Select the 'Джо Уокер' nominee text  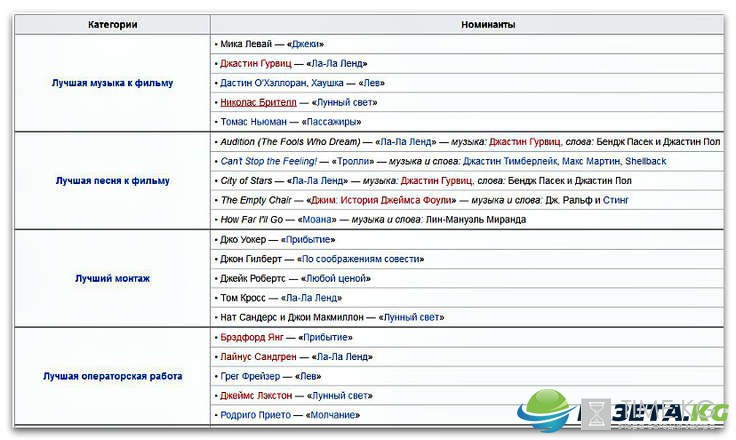243,240
